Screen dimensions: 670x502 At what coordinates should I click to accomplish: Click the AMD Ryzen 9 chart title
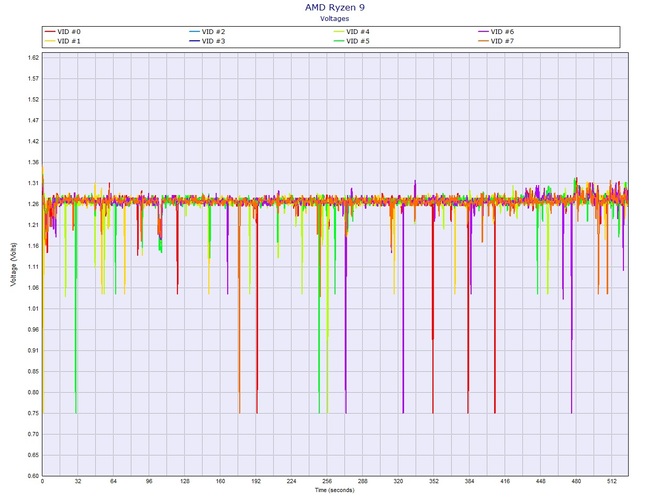pyautogui.click(x=335, y=7)
